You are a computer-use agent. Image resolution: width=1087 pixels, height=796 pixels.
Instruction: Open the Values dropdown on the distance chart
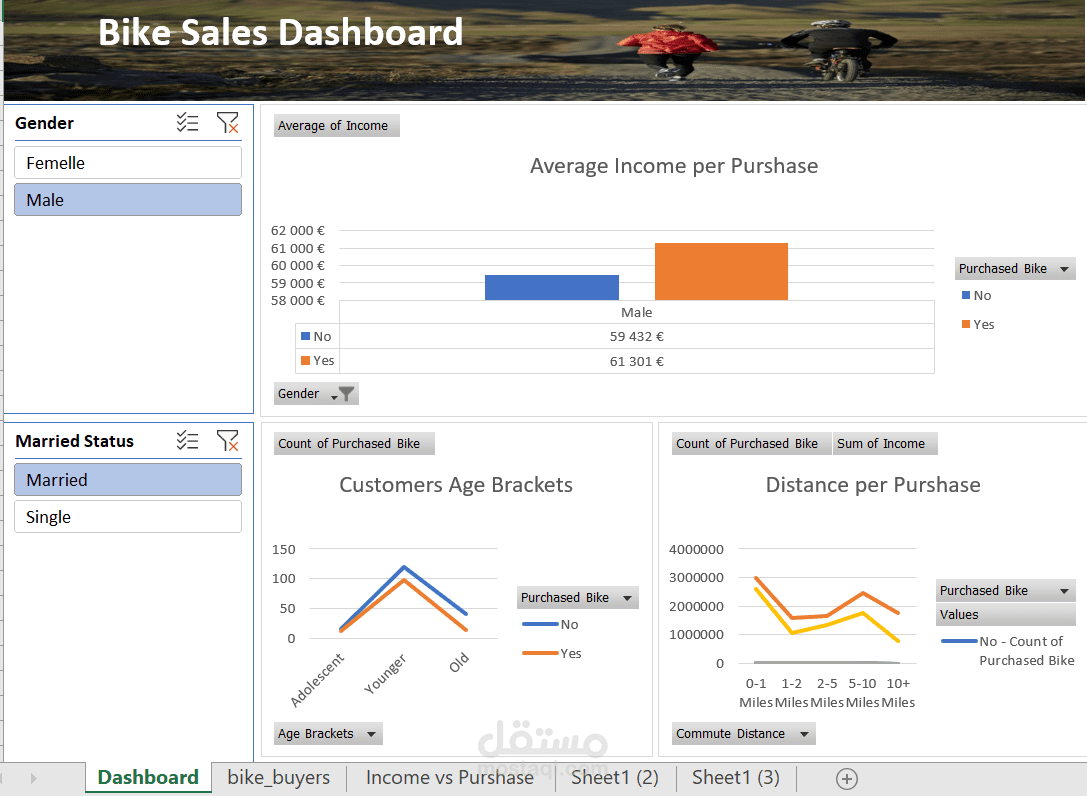click(x=1005, y=613)
